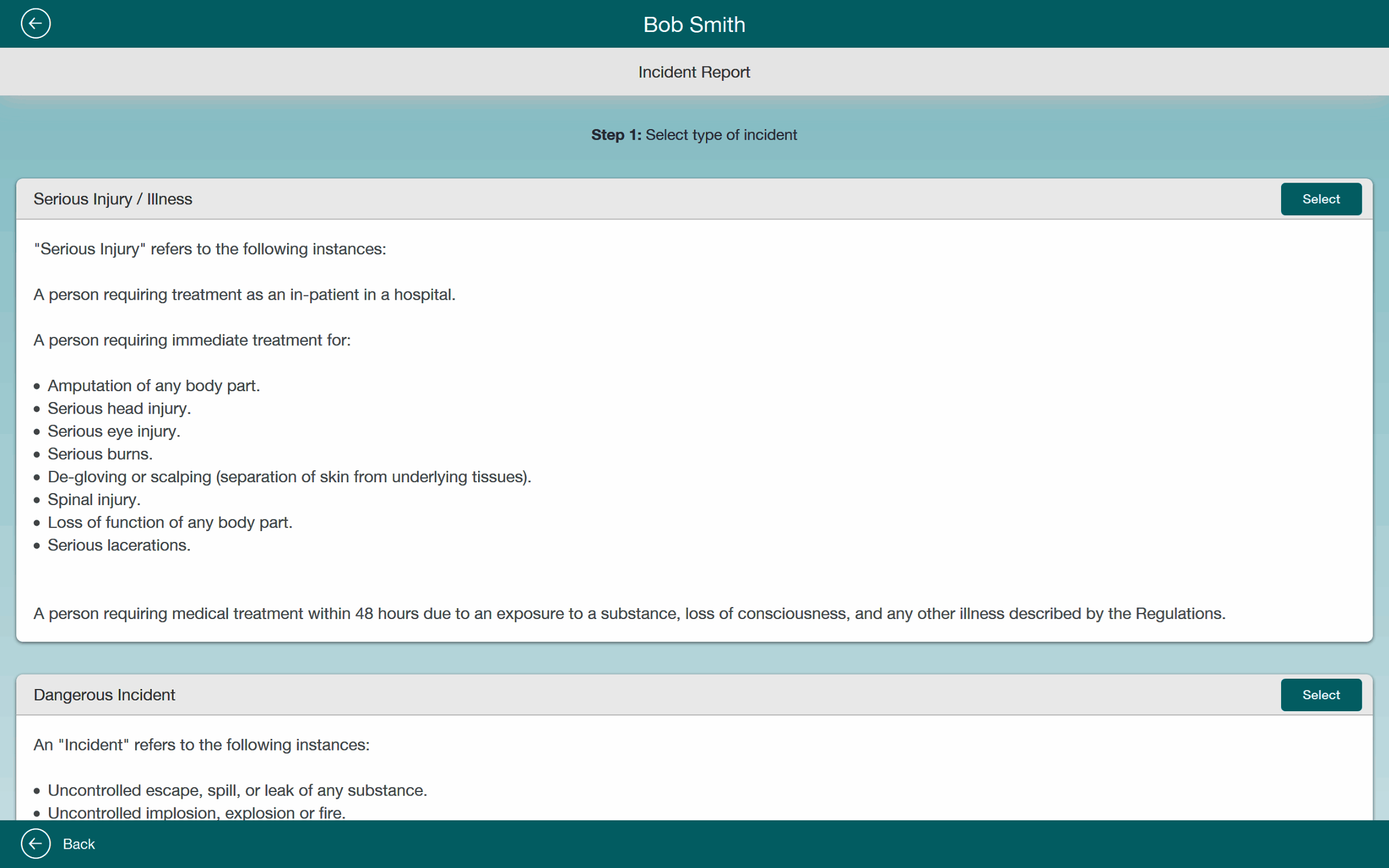Select the Serious Injury / Illness incident type
The height and width of the screenshot is (868, 1389).
1320,199
